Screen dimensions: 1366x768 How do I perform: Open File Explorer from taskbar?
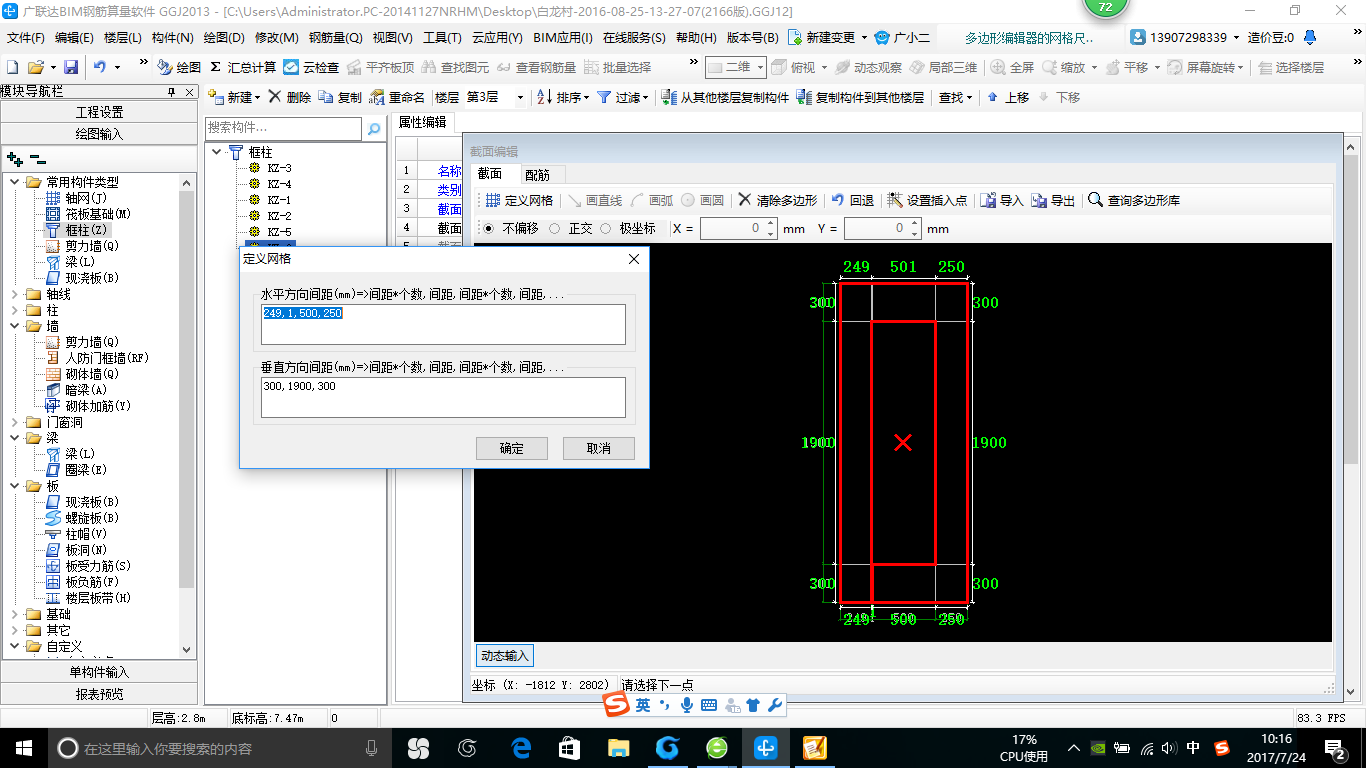click(619, 747)
